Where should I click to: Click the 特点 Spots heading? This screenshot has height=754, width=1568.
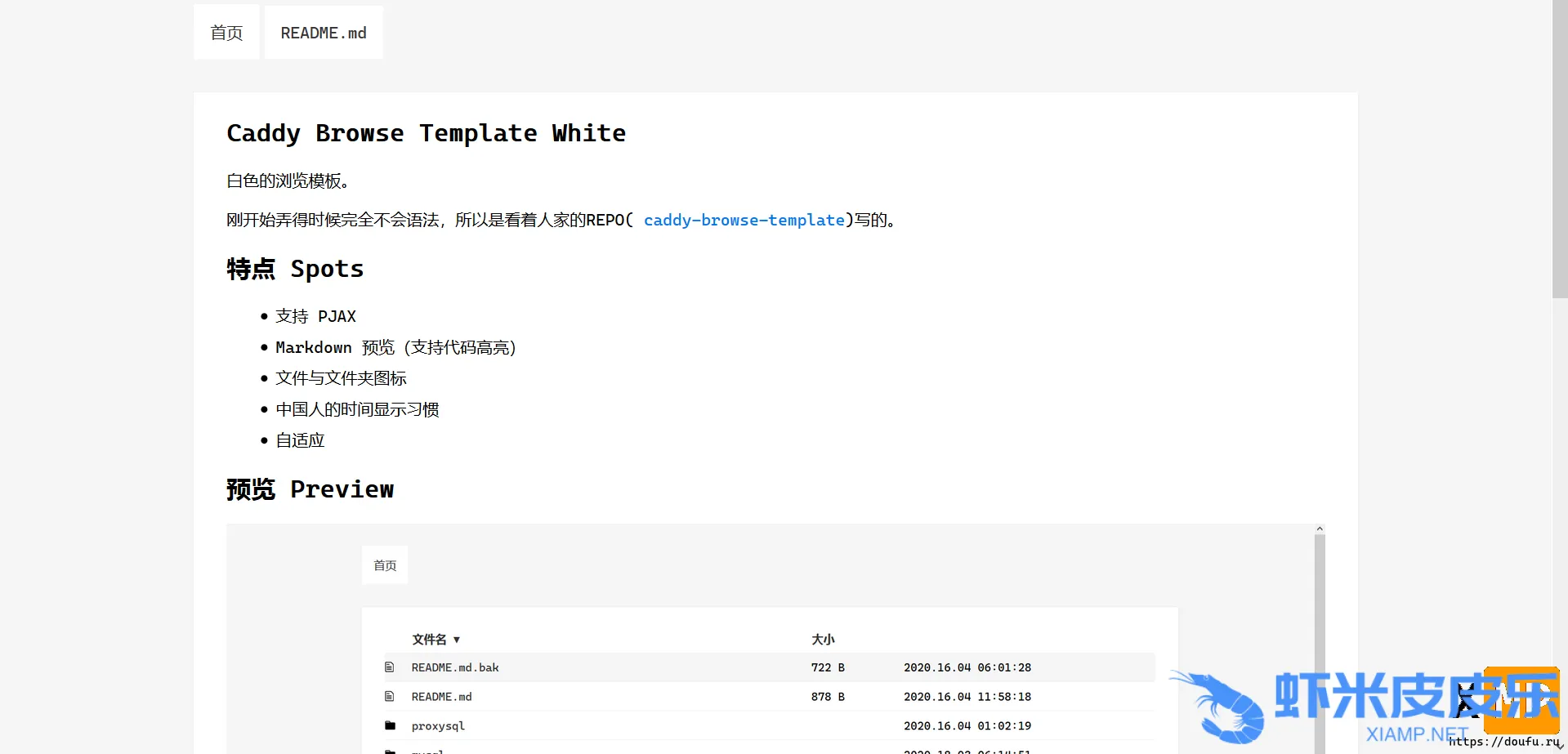(295, 269)
